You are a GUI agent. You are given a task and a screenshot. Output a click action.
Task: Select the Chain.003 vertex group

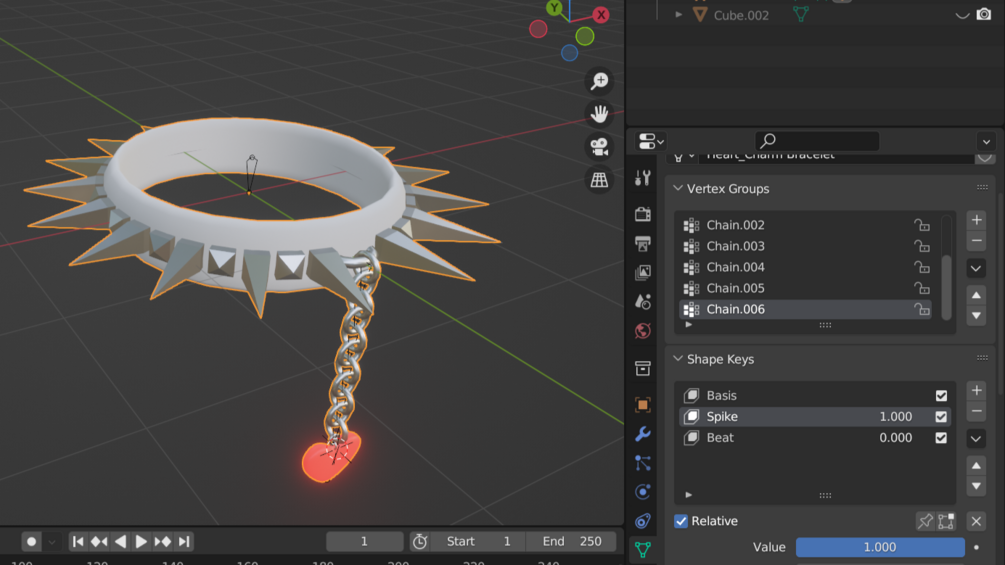coord(805,246)
